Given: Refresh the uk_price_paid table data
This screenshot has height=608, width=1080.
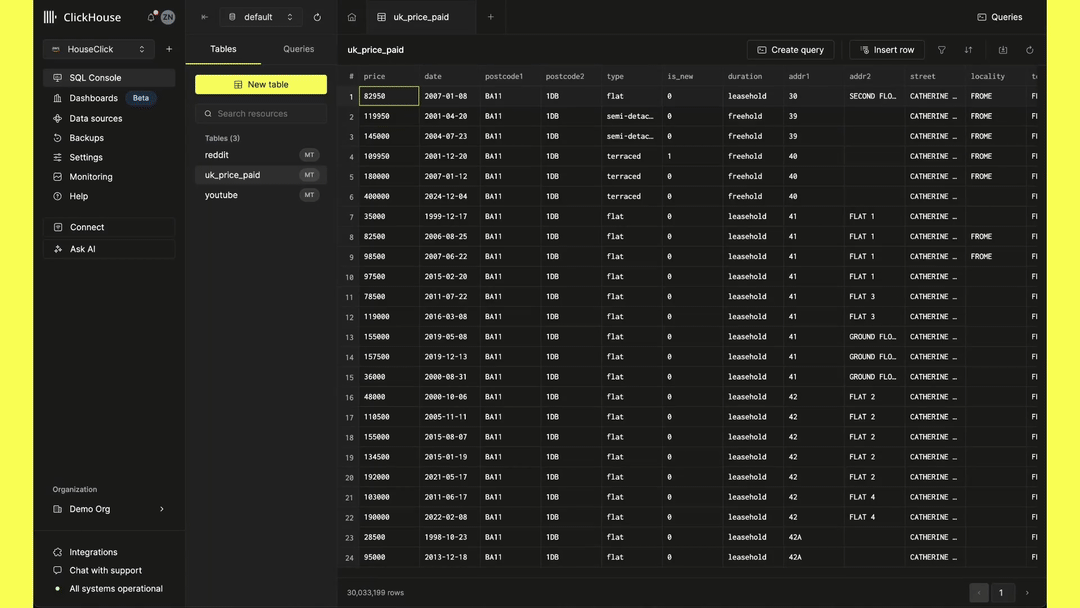Looking at the screenshot, I should click(1029, 50).
